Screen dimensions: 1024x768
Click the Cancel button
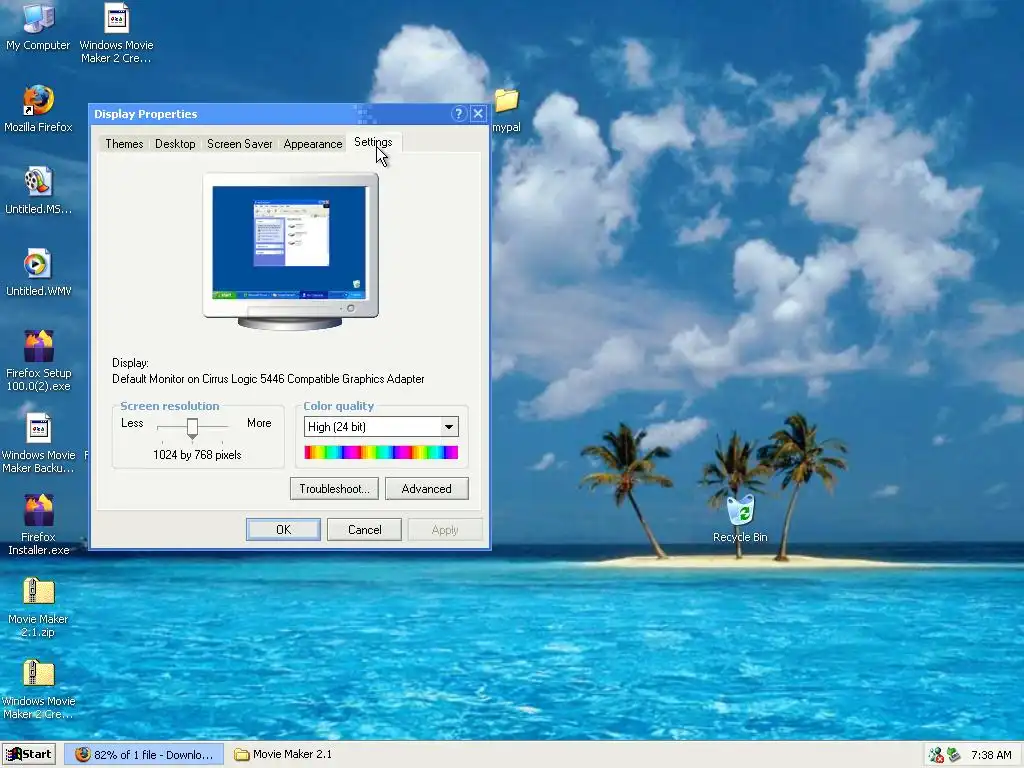[364, 530]
